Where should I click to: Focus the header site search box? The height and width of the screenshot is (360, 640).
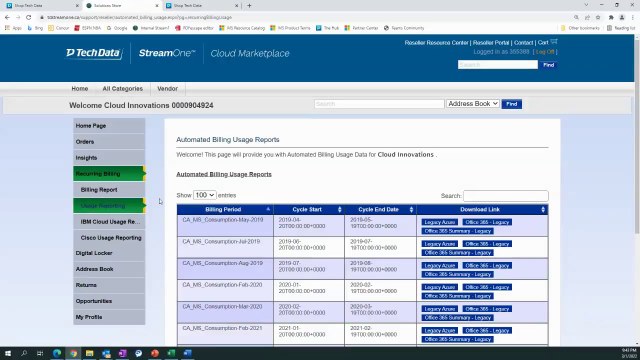click(498, 65)
